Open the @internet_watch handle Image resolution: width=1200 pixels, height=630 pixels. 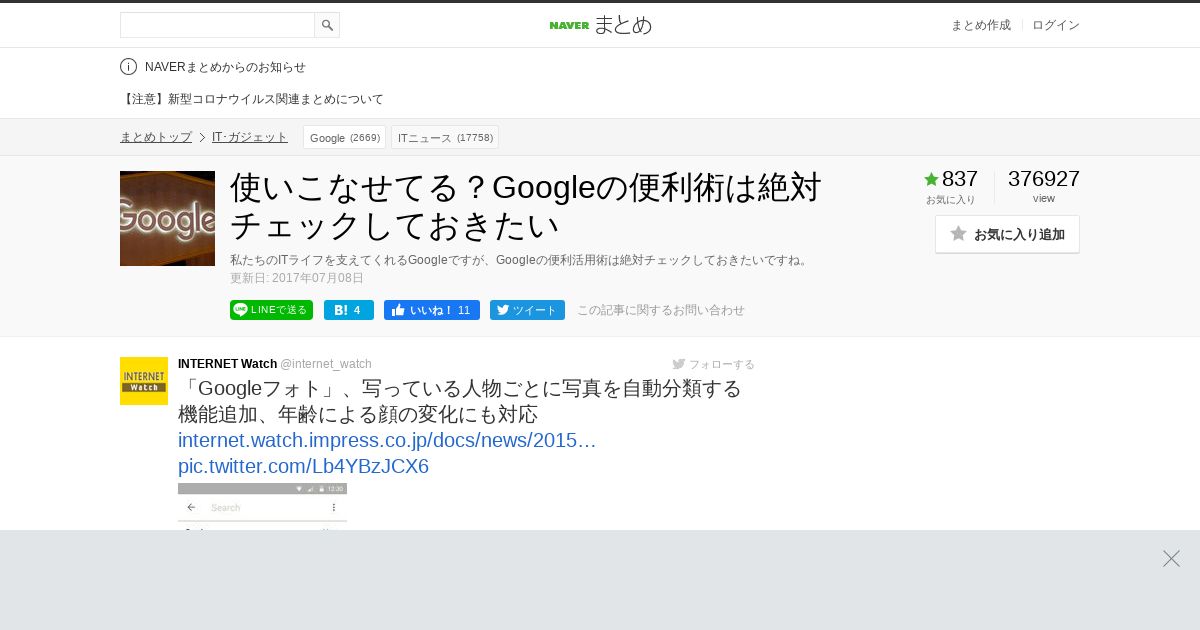click(326, 364)
